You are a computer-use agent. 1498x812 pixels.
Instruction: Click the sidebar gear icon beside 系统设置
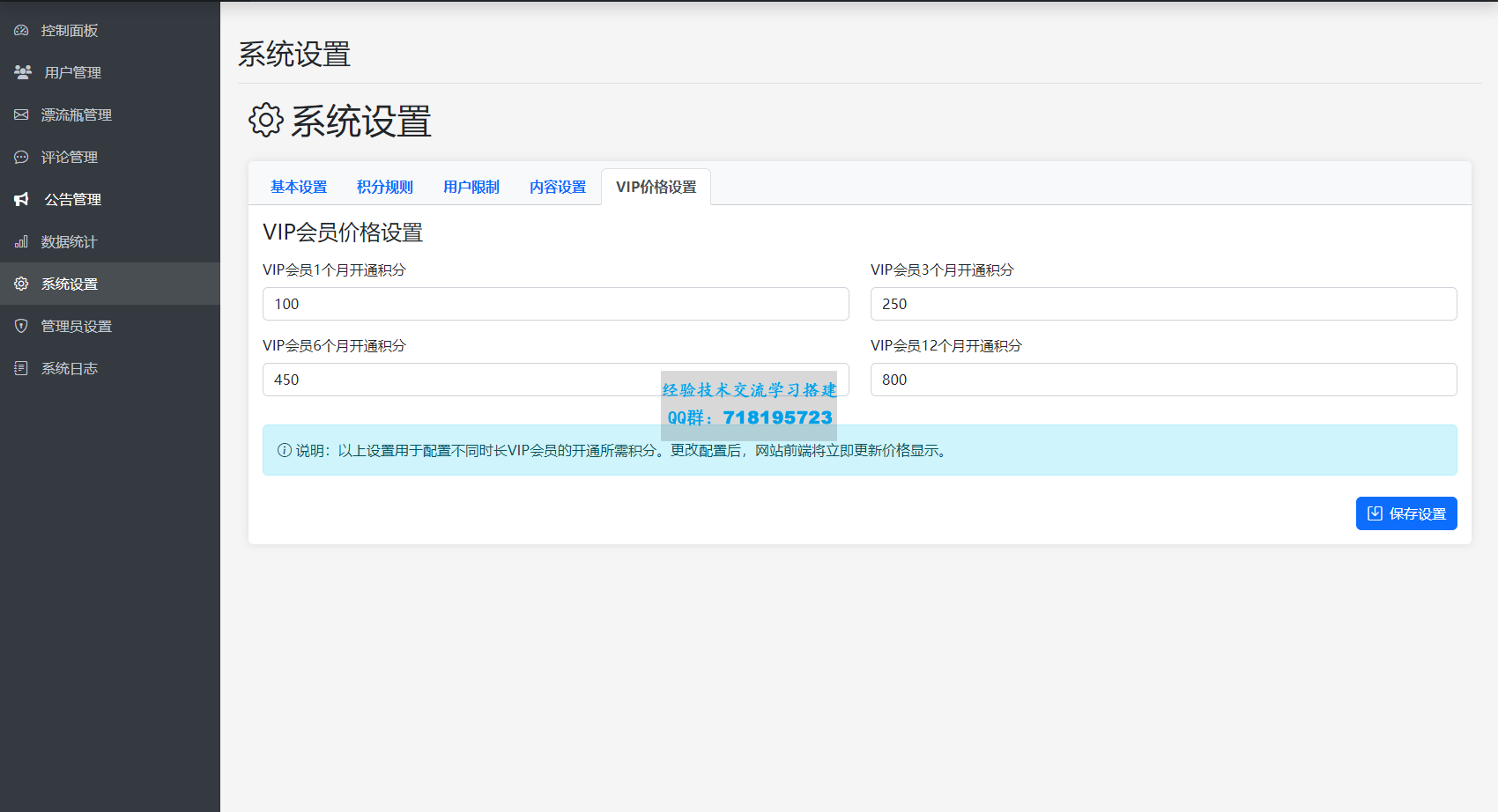click(21, 284)
